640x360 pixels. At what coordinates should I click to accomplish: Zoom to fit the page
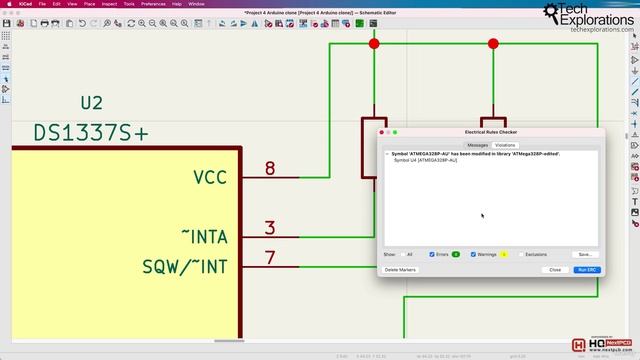coord(163,24)
